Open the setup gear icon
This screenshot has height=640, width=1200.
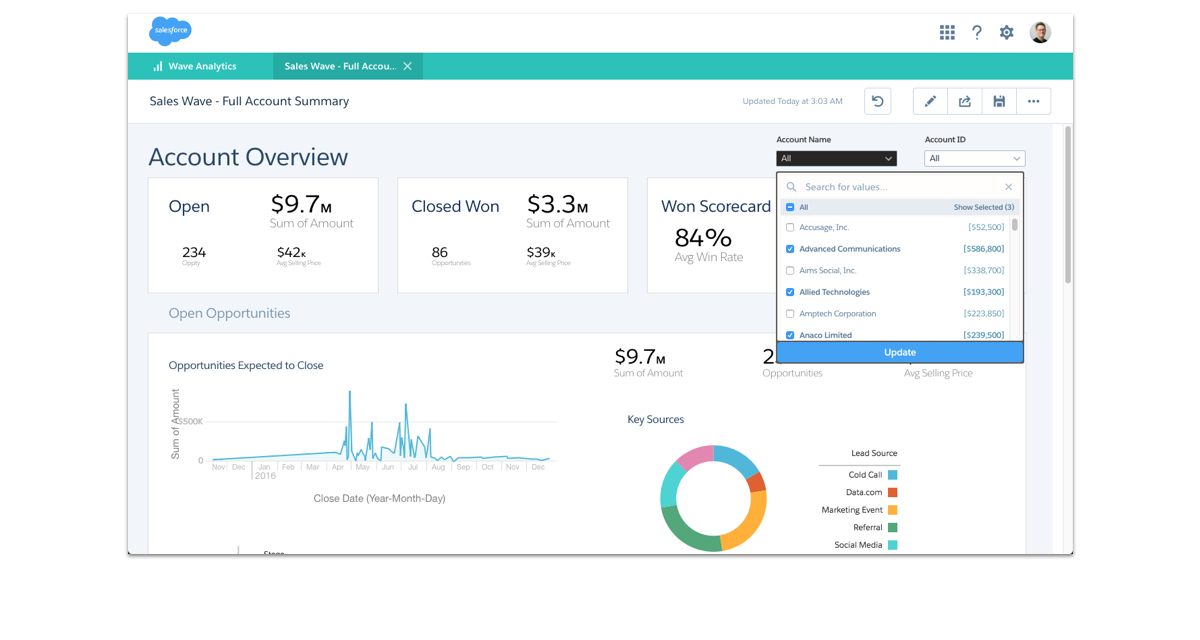1007,33
